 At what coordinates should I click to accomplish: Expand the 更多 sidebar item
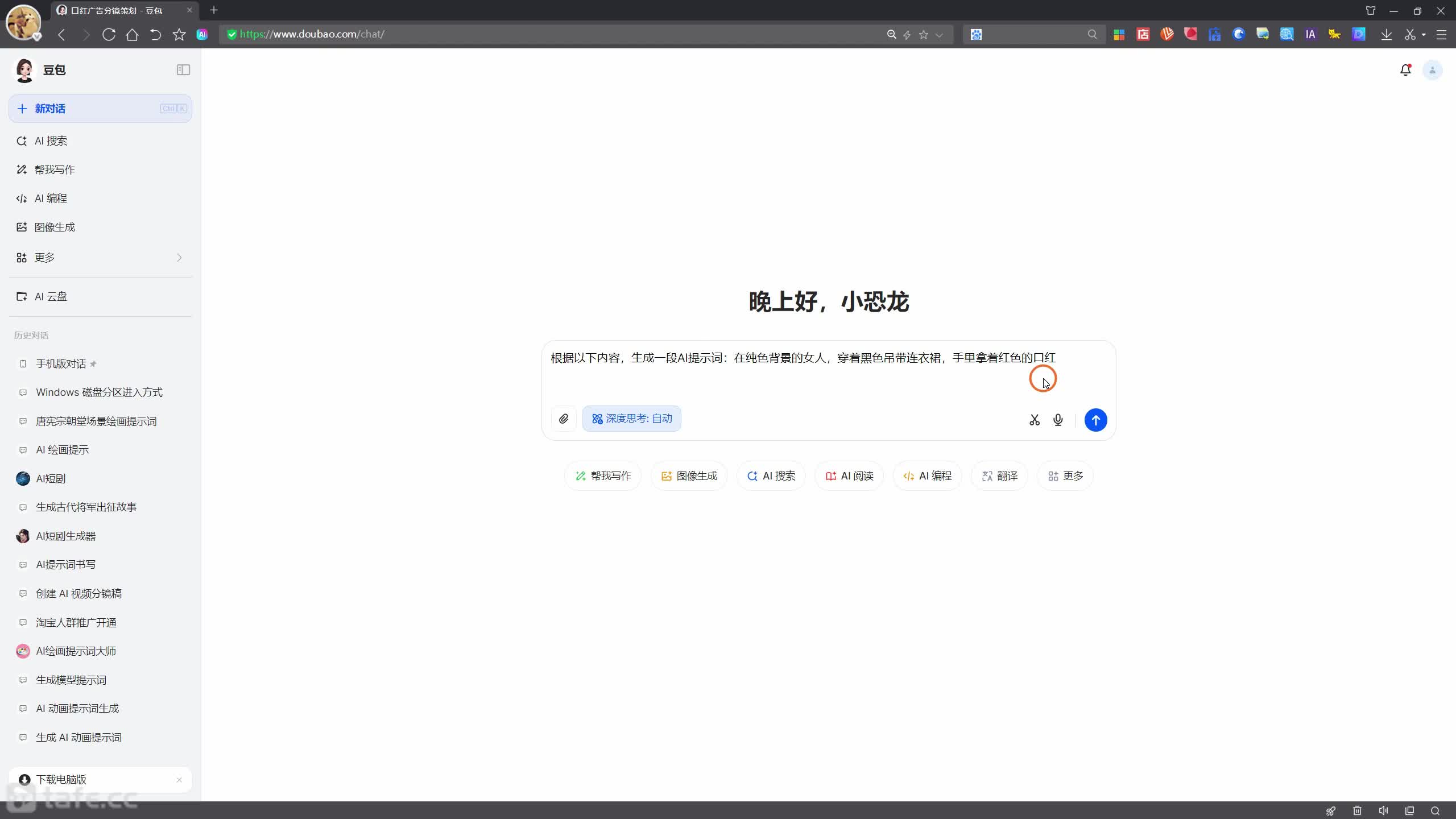click(x=100, y=258)
